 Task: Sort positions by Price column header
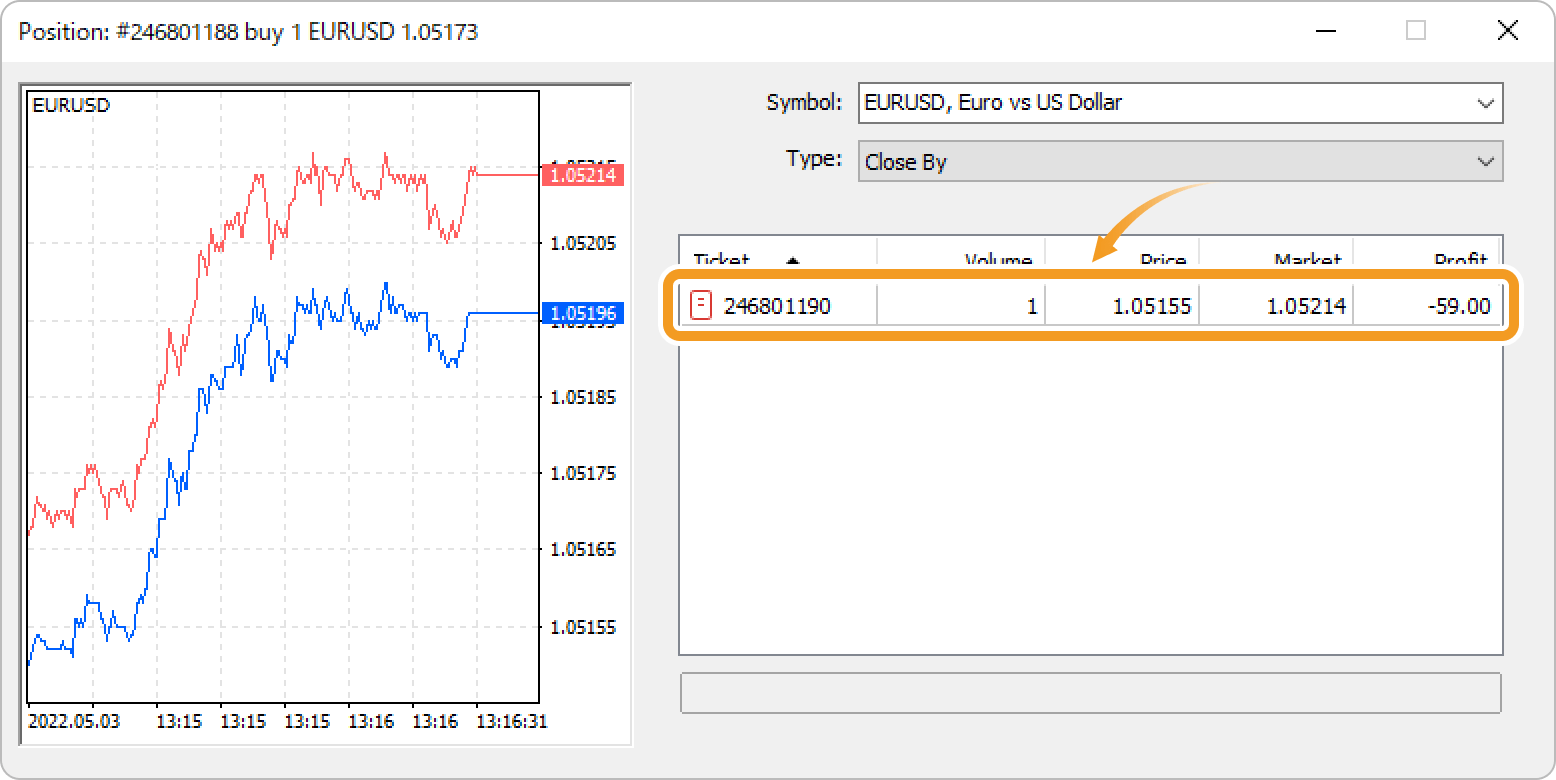(x=1164, y=260)
